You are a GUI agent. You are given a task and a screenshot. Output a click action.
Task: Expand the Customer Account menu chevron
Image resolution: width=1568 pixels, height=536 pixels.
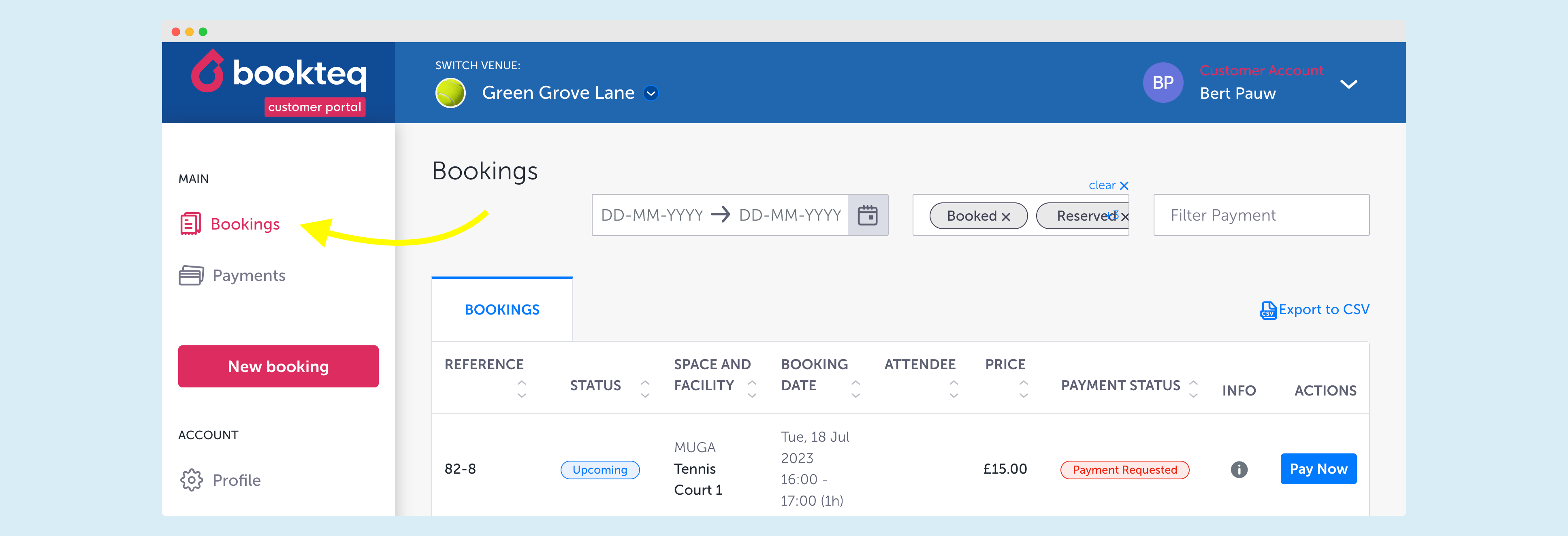pyautogui.click(x=1349, y=84)
